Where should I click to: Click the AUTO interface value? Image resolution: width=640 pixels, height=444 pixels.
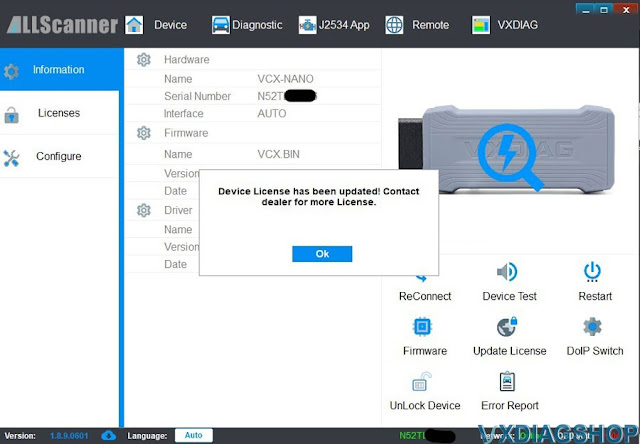pyautogui.click(x=271, y=113)
